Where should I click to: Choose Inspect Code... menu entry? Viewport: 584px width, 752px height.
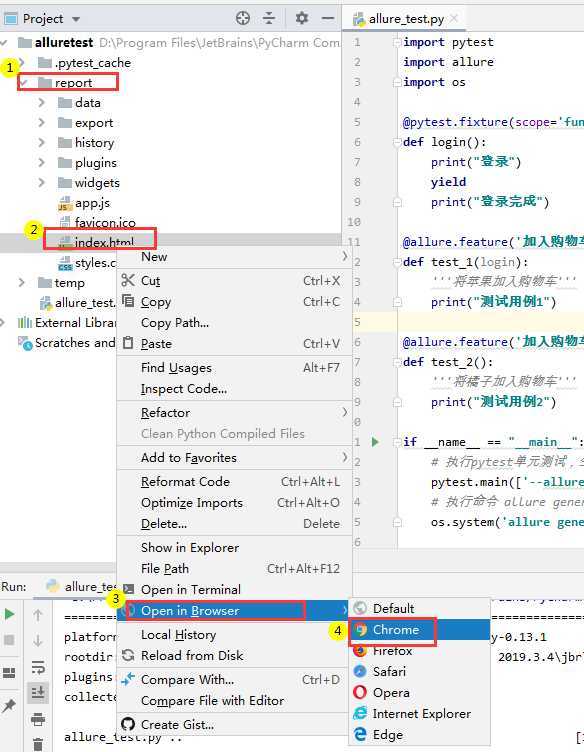234,389
